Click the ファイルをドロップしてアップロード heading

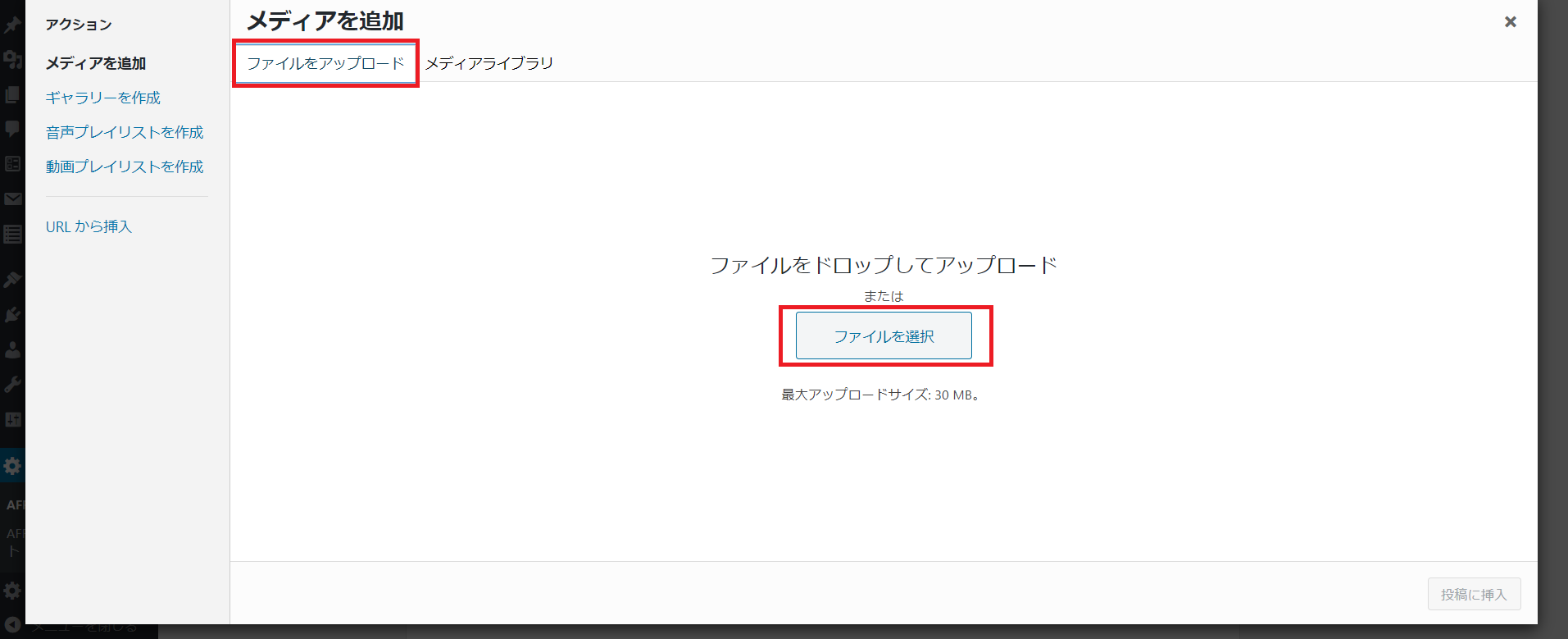click(884, 265)
